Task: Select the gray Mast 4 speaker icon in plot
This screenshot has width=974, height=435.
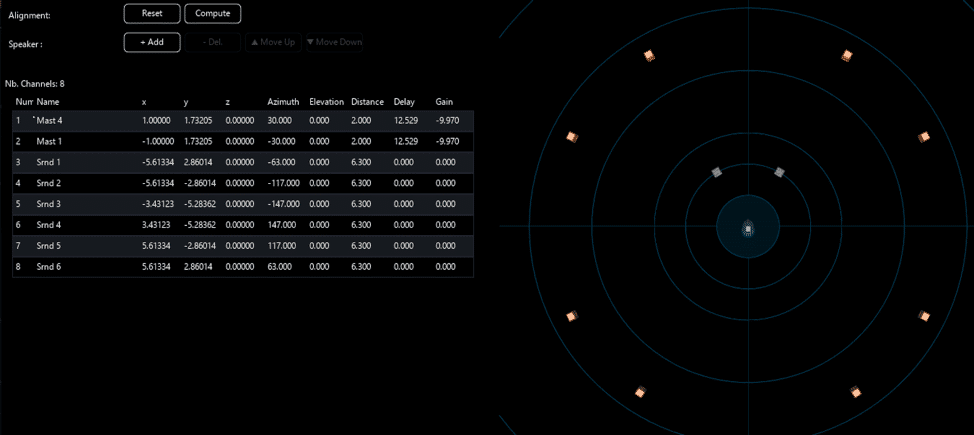Action: click(779, 173)
